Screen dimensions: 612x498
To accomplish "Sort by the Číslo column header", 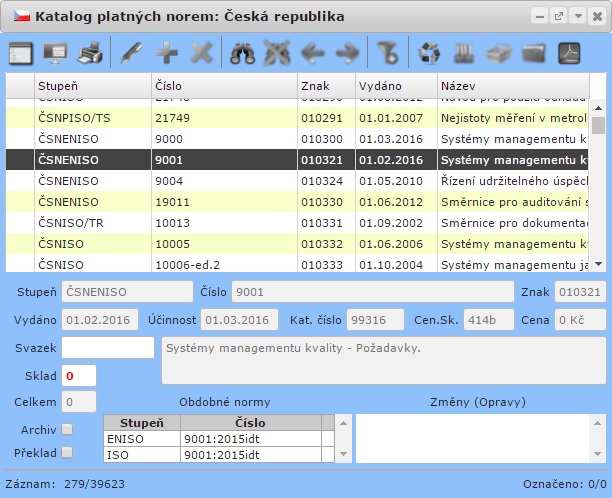I will coord(224,85).
